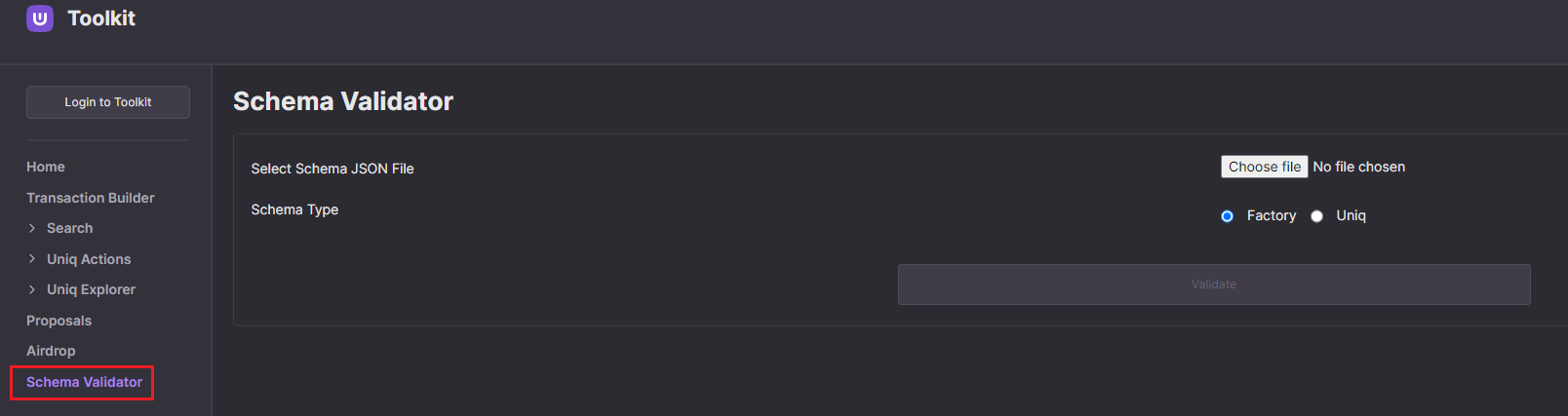Open the Airdrop page
The image size is (1568, 416).
tap(51, 351)
